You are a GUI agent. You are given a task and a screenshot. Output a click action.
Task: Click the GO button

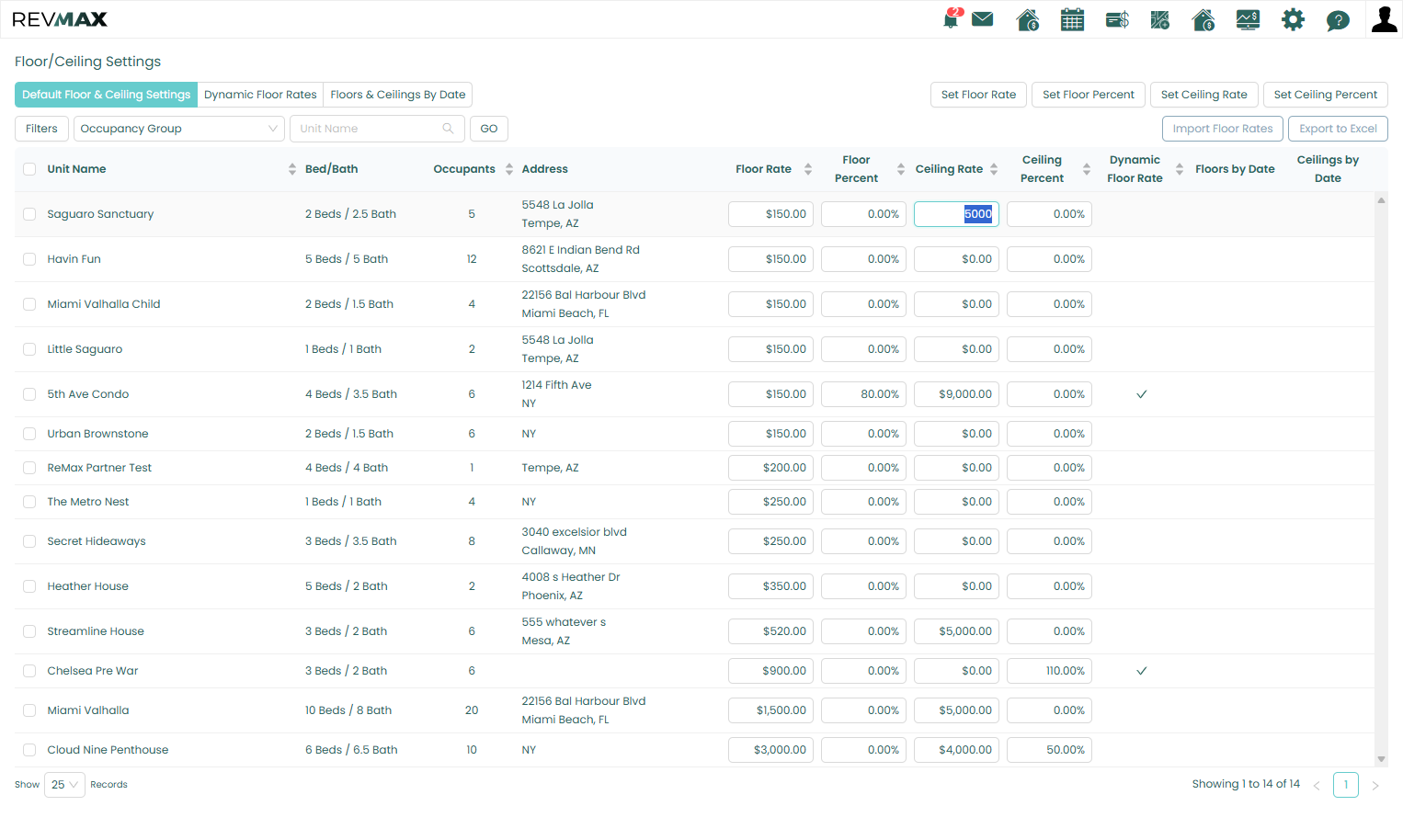tap(489, 129)
